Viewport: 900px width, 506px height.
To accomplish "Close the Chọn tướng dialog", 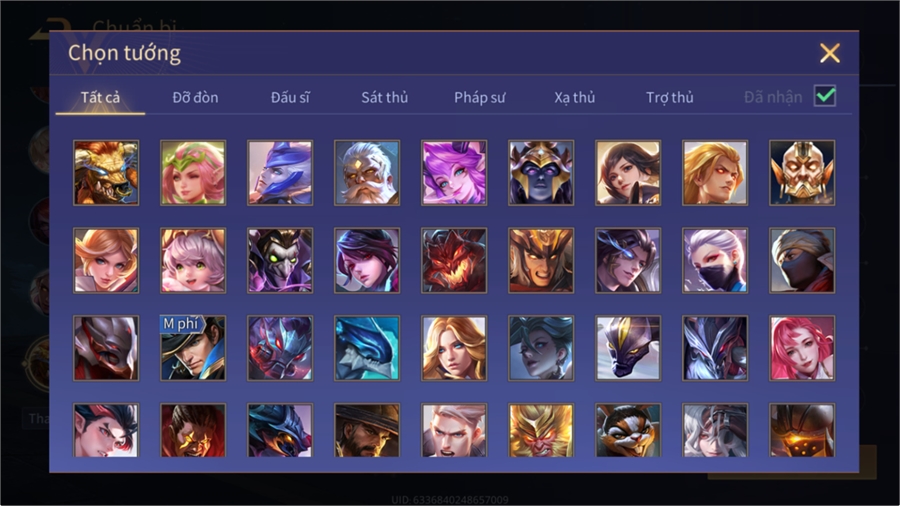I will click(x=829, y=53).
